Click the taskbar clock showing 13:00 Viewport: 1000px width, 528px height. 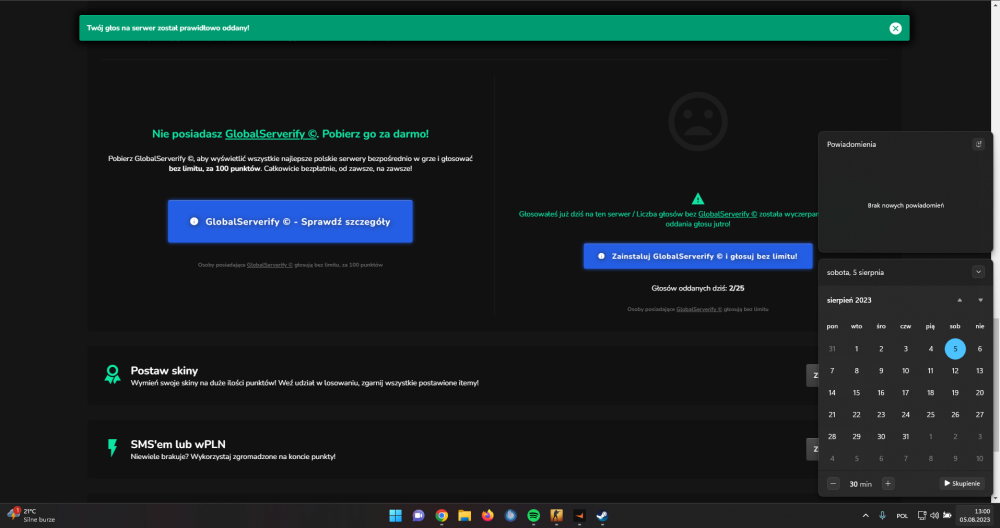tap(975, 515)
